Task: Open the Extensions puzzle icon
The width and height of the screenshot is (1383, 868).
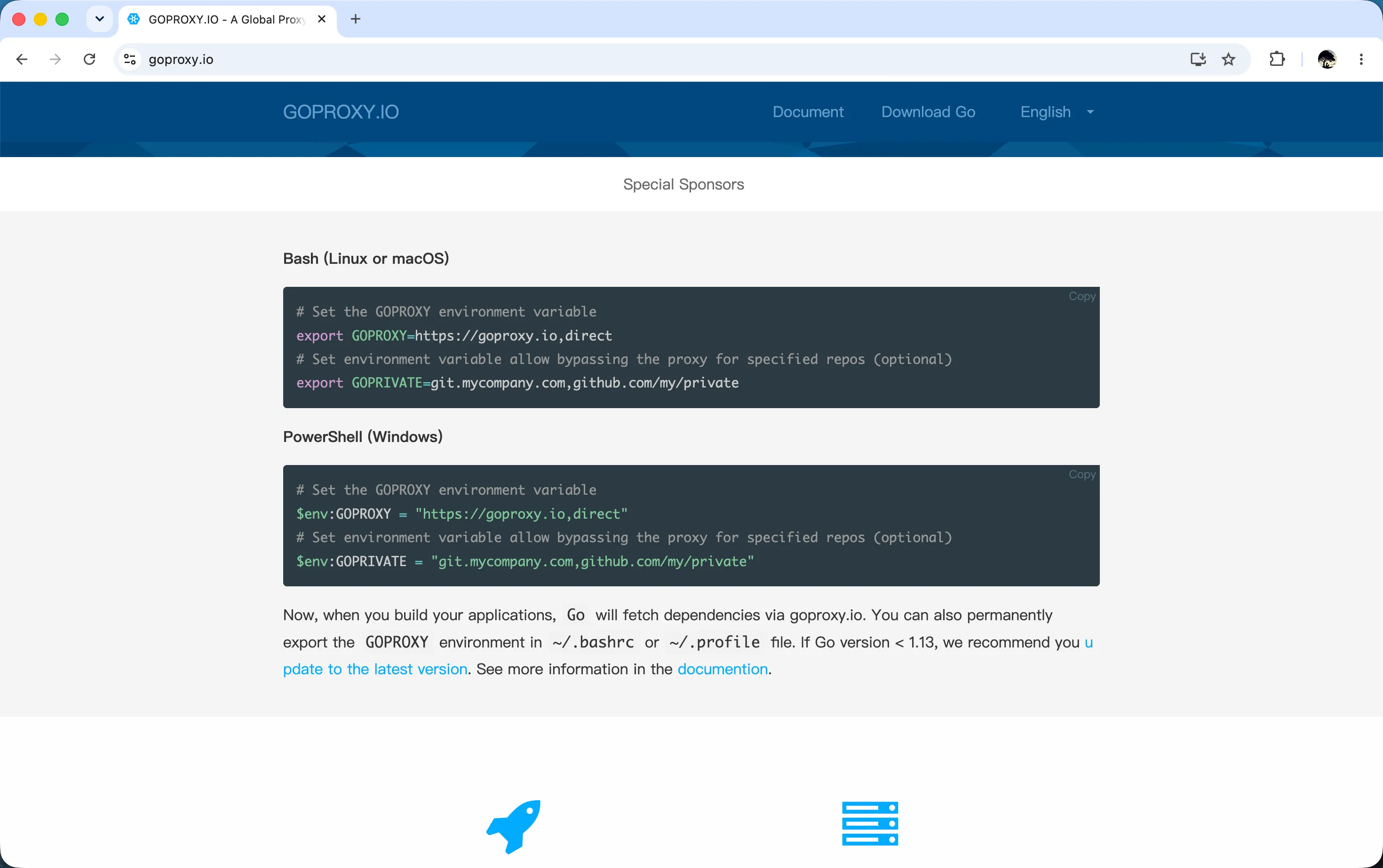Action: [1277, 59]
